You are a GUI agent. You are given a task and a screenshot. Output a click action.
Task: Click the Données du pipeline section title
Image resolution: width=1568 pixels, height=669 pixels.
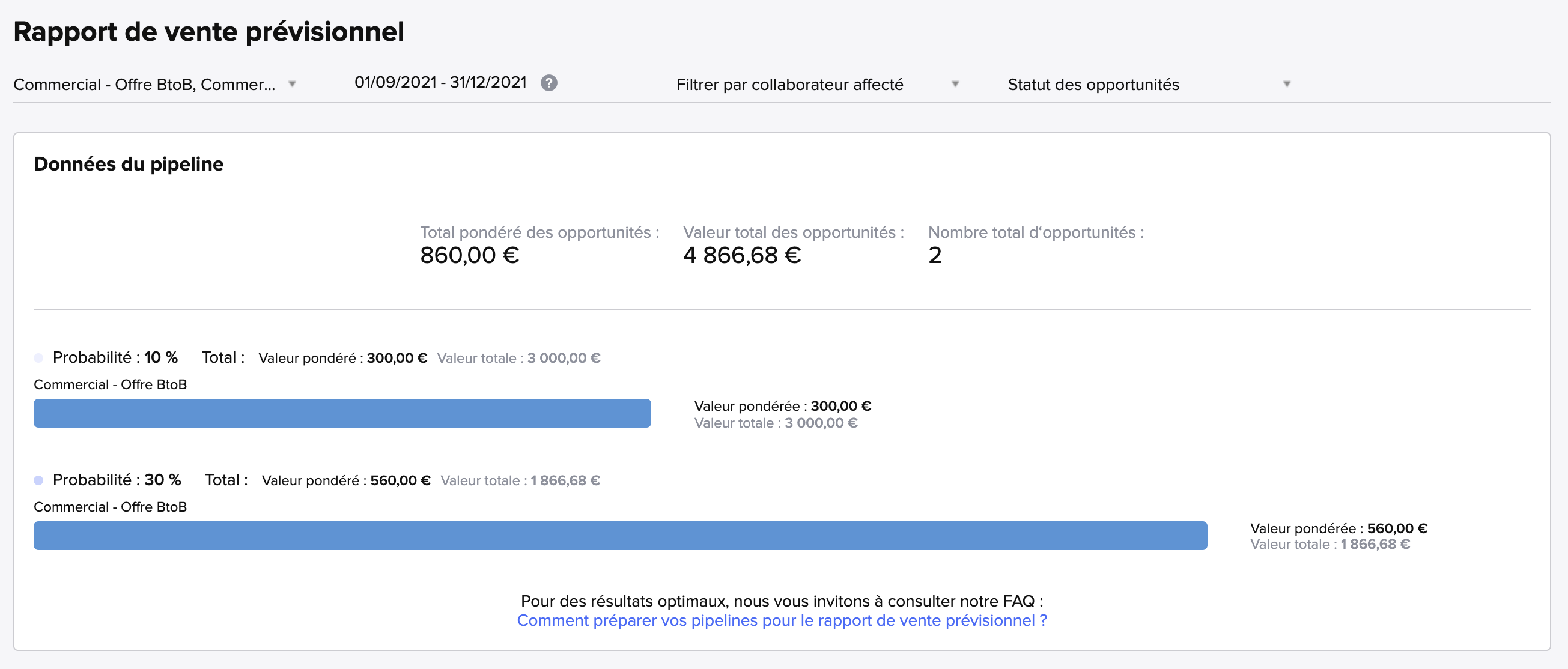click(129, 165)
